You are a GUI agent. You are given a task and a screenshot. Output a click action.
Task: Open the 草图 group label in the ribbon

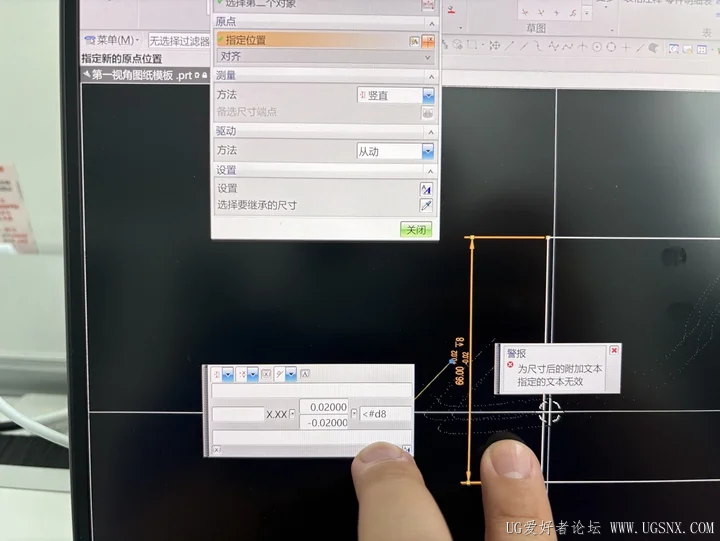[x=536, y=28]
